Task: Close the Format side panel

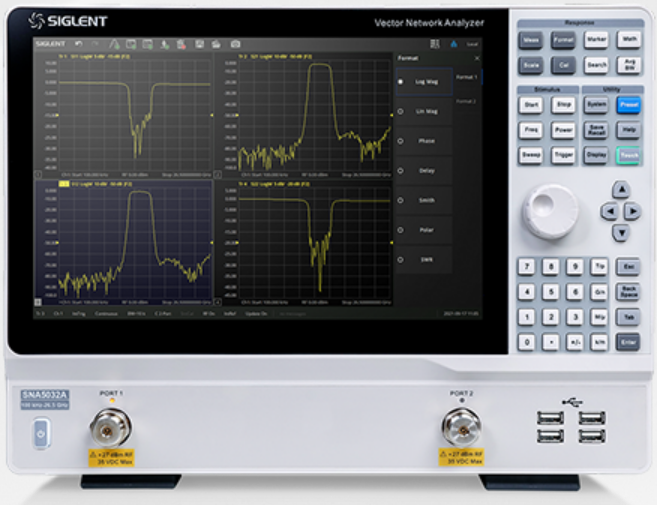Action: 477,58
